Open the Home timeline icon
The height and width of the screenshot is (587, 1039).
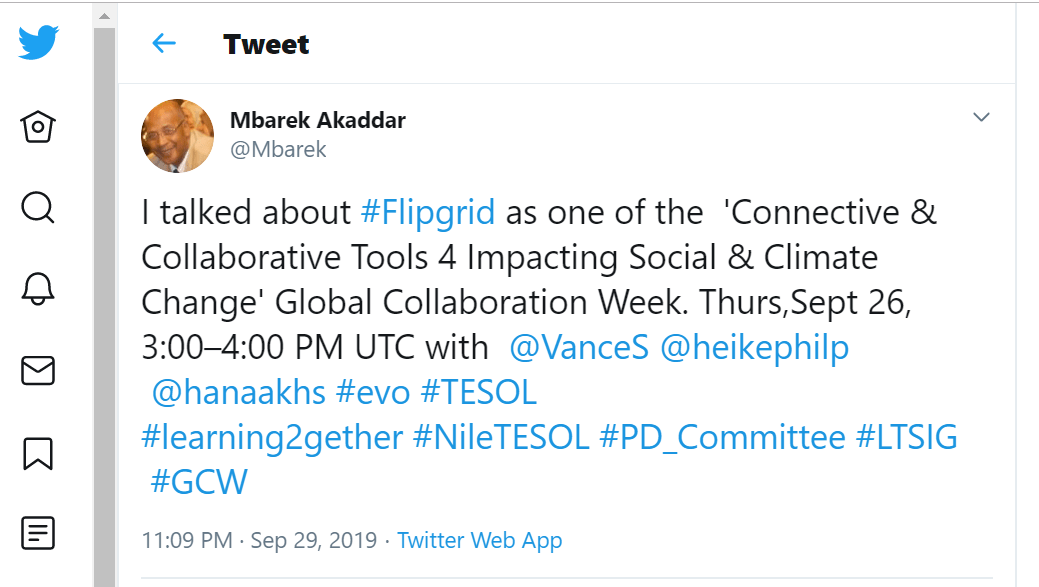click(x=38, y=127)
